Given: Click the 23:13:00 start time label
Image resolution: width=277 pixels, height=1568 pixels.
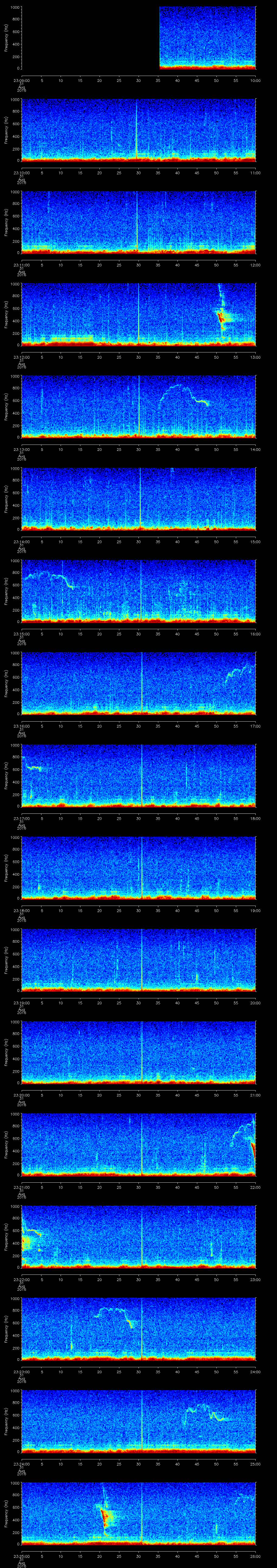Looking at the screenshot, I should tap(21, 449).
